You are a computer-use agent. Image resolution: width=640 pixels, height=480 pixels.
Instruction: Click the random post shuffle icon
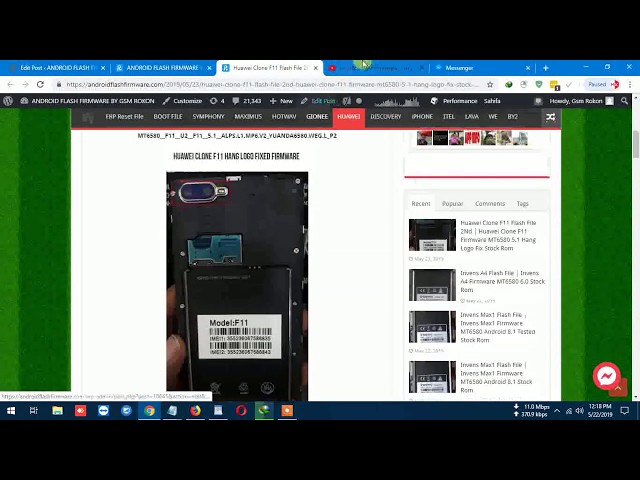(x=551, y=118)
